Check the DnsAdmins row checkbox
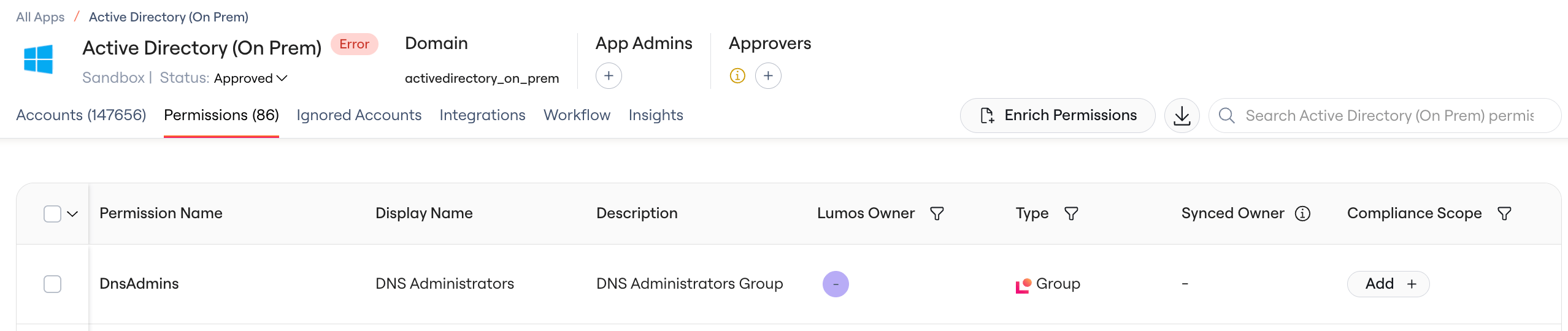 53,284
